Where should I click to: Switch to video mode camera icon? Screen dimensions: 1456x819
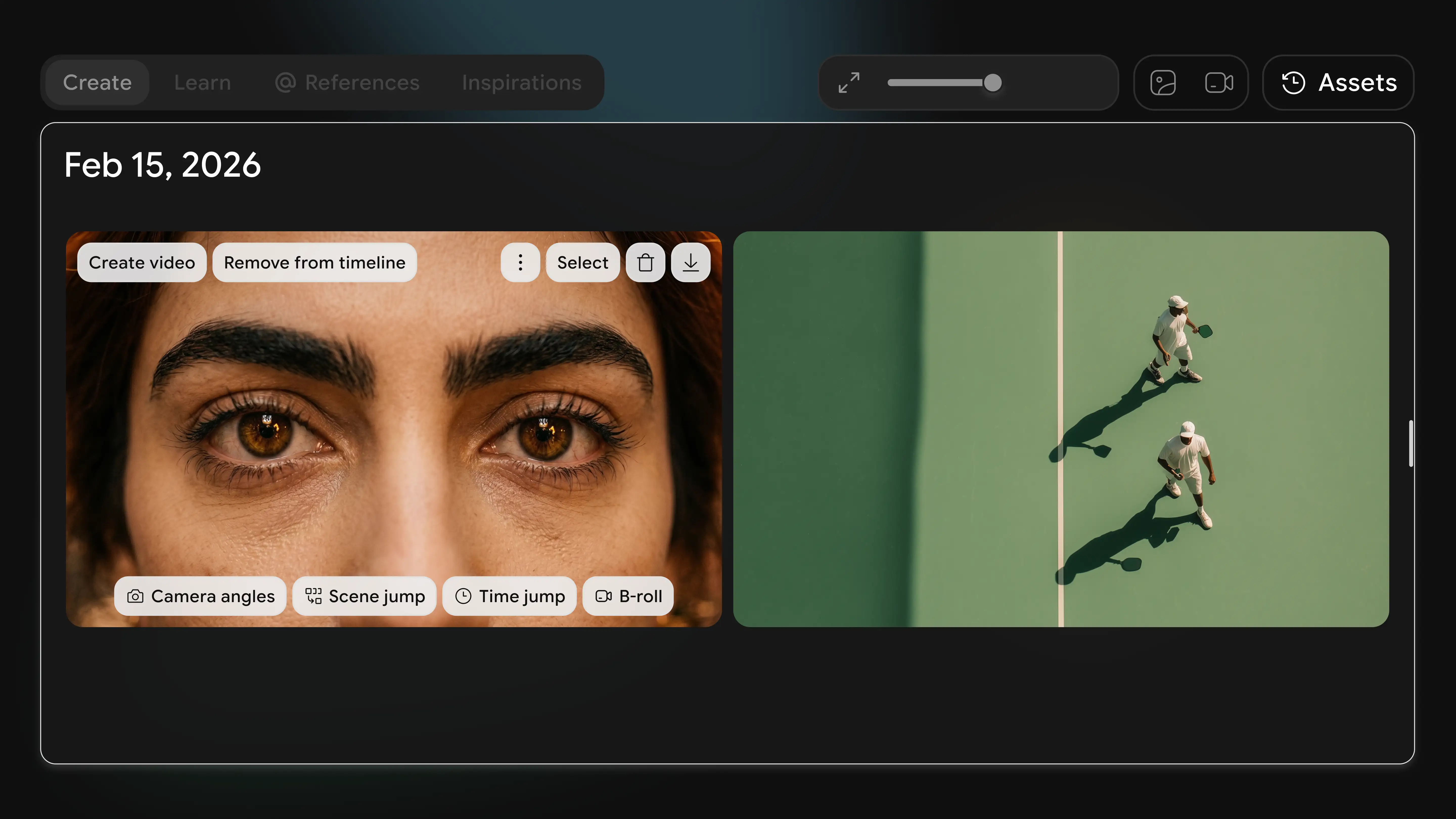1219,82
